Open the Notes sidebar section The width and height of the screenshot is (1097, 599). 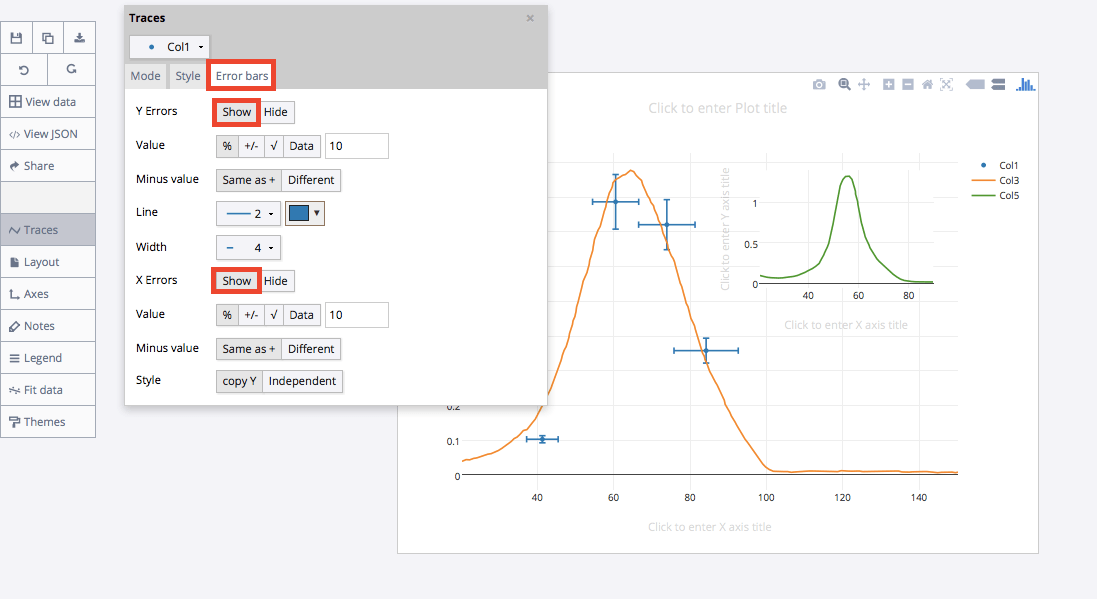click(48, 326)
